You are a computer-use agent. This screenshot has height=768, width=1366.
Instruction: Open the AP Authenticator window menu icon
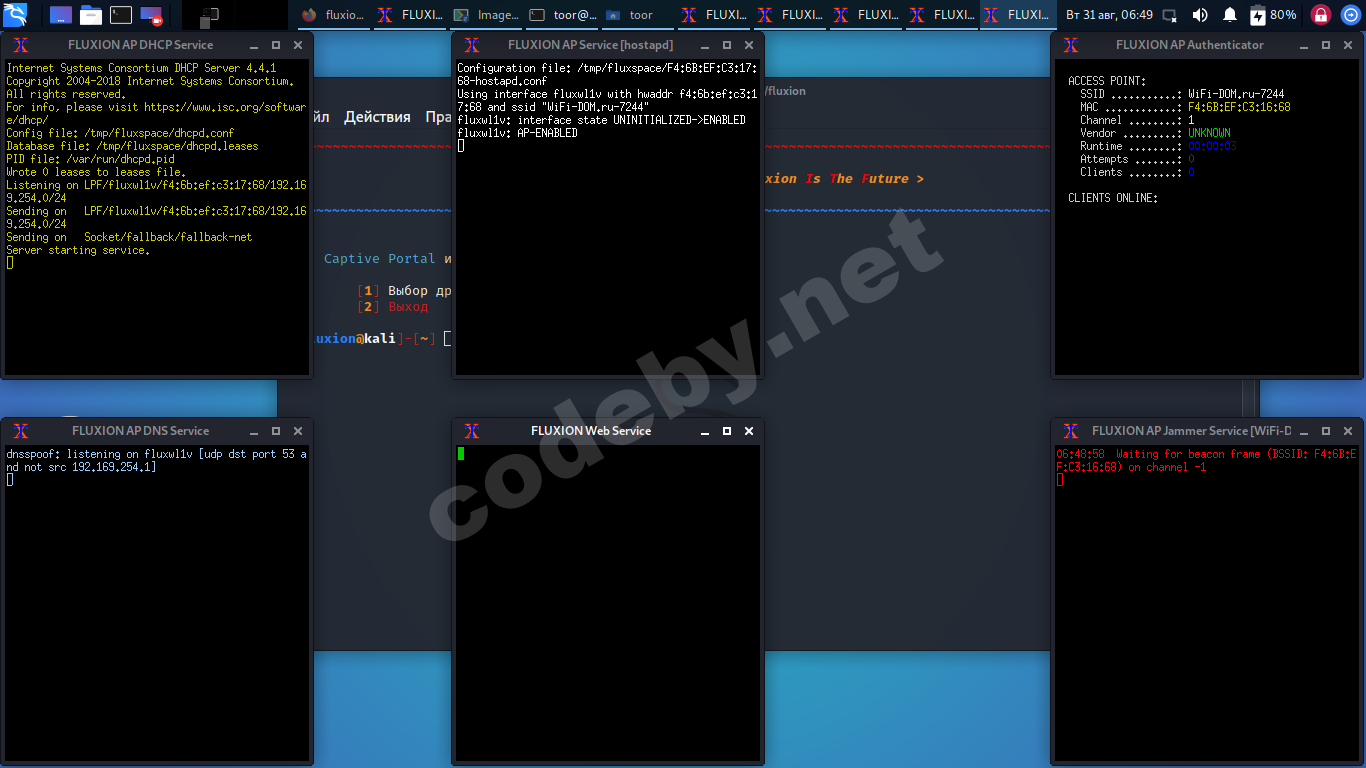[1071, 45]
